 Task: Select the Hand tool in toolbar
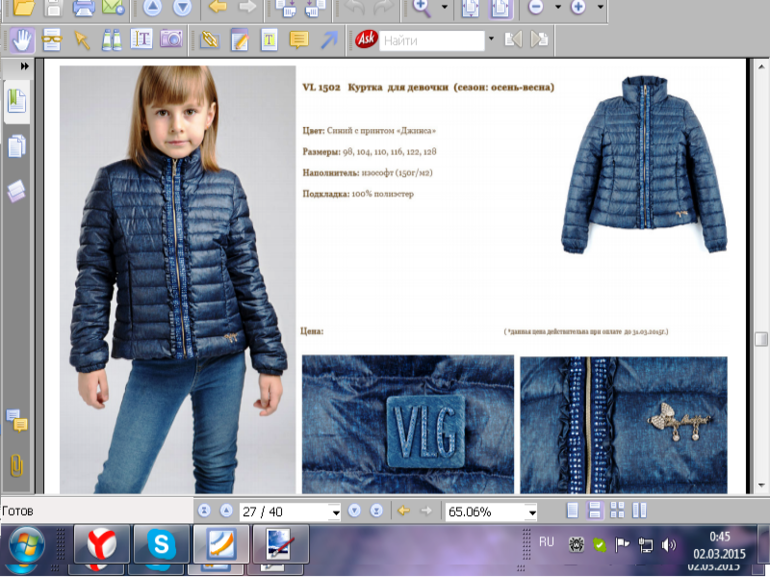tap(22, 40)
